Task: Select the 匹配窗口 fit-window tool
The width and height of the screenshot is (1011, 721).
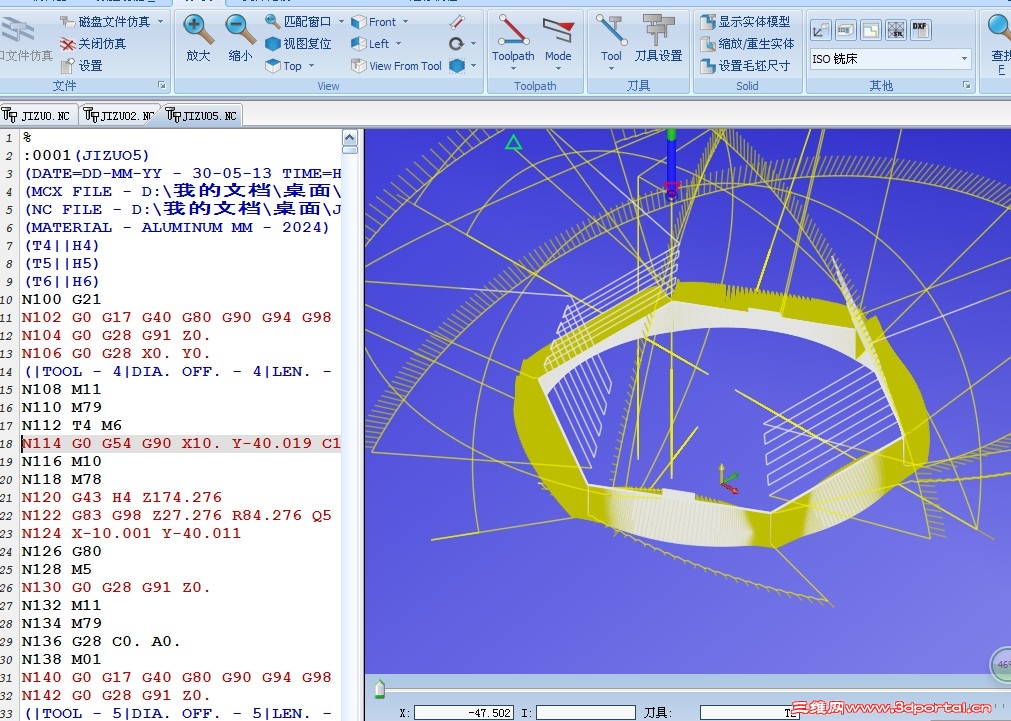Action: pos(300,22)
